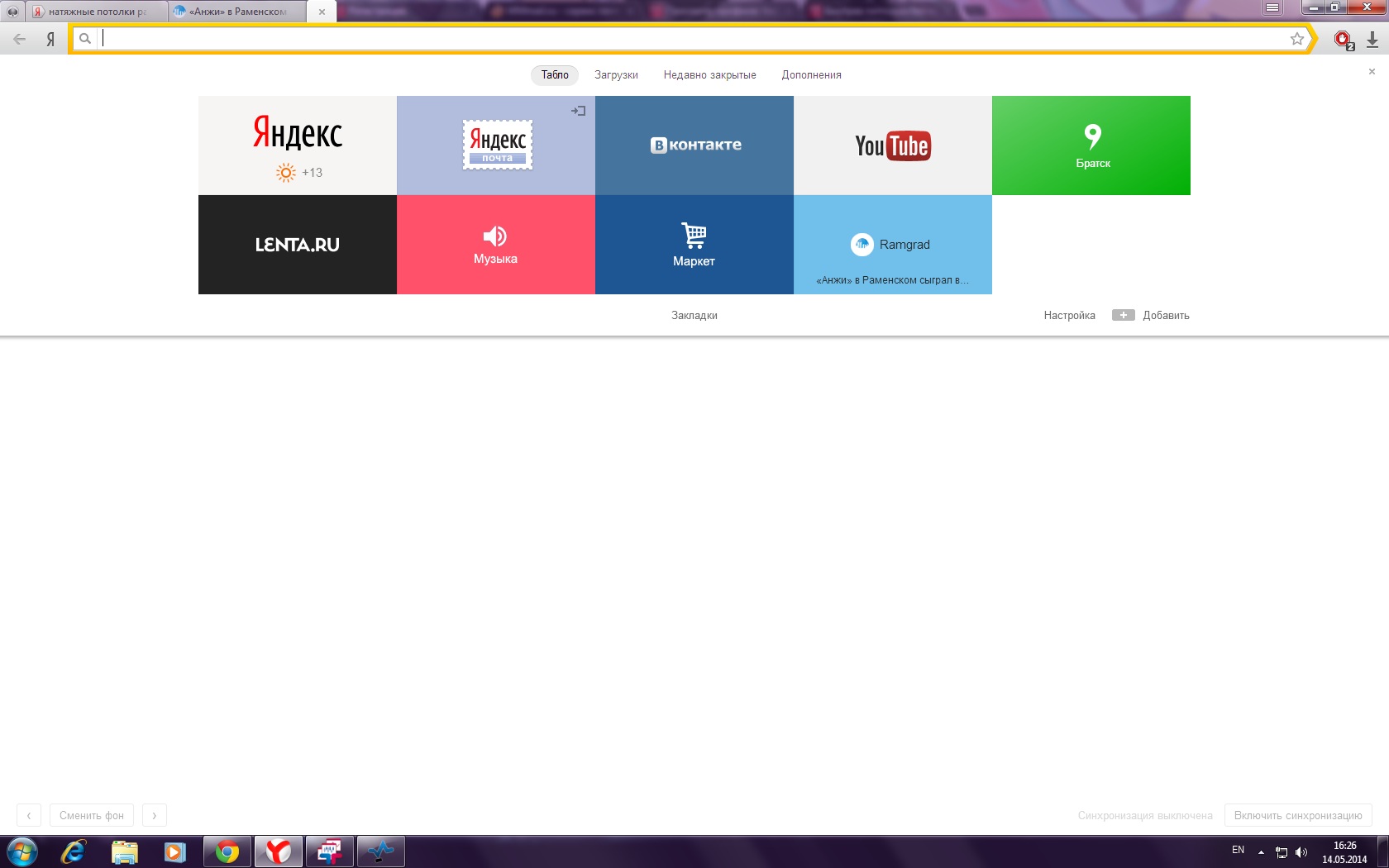1389x868 pixels.
Task: Close the current new tab
Action: click(x=322, y=12)
